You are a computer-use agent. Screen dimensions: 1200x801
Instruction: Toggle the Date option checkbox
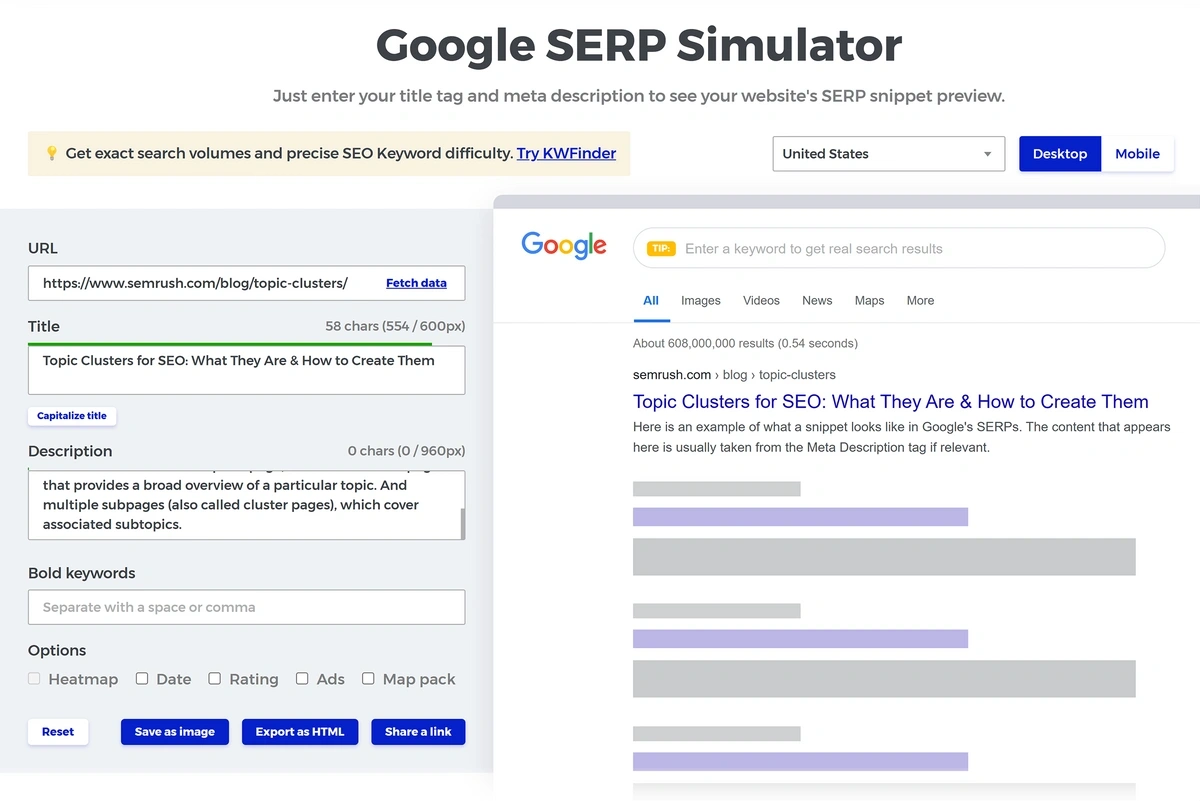(142, 678)
